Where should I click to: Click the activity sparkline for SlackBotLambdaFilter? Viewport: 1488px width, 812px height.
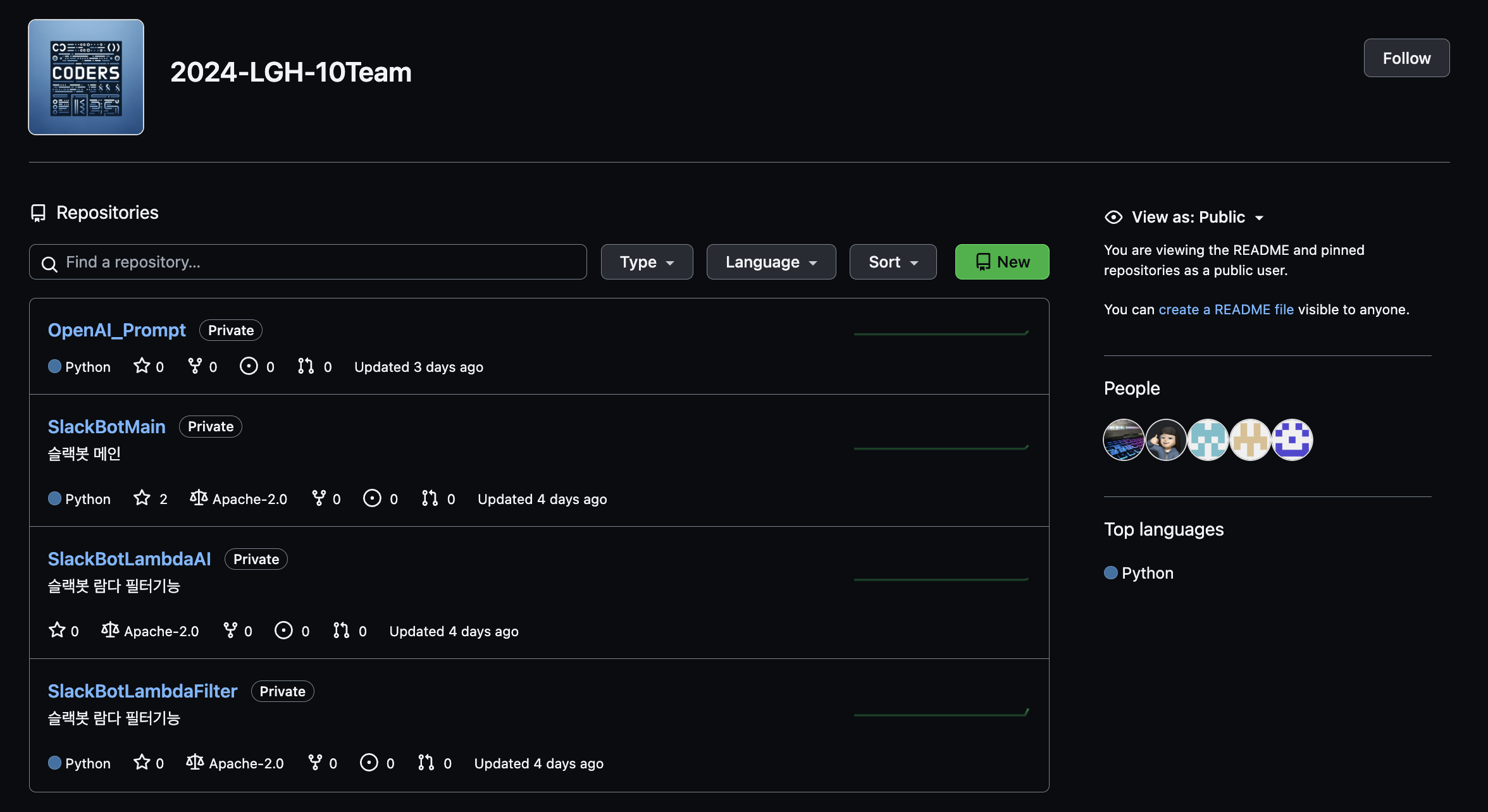click(x=941, y=713)
